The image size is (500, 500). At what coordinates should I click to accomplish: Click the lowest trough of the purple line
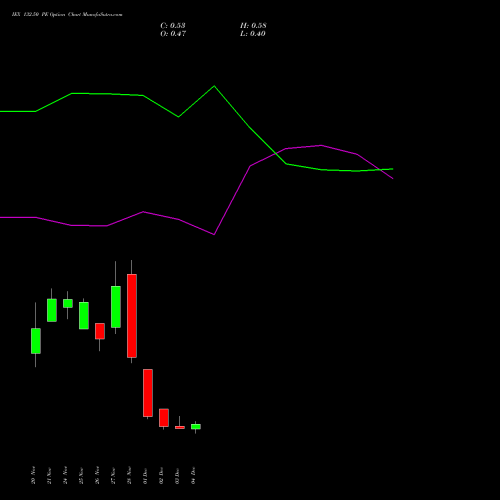pyautogui.click(x=214, y=234)
